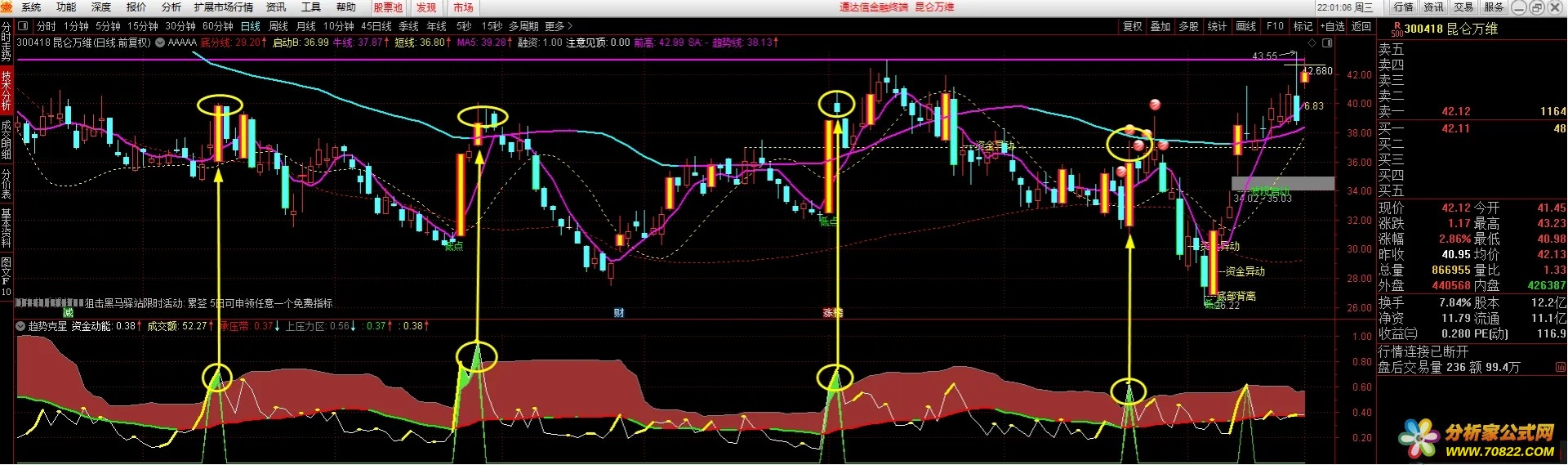Switch to 5秒 period
This screenshot has width=1568, height=465.
tap(464, 26)
